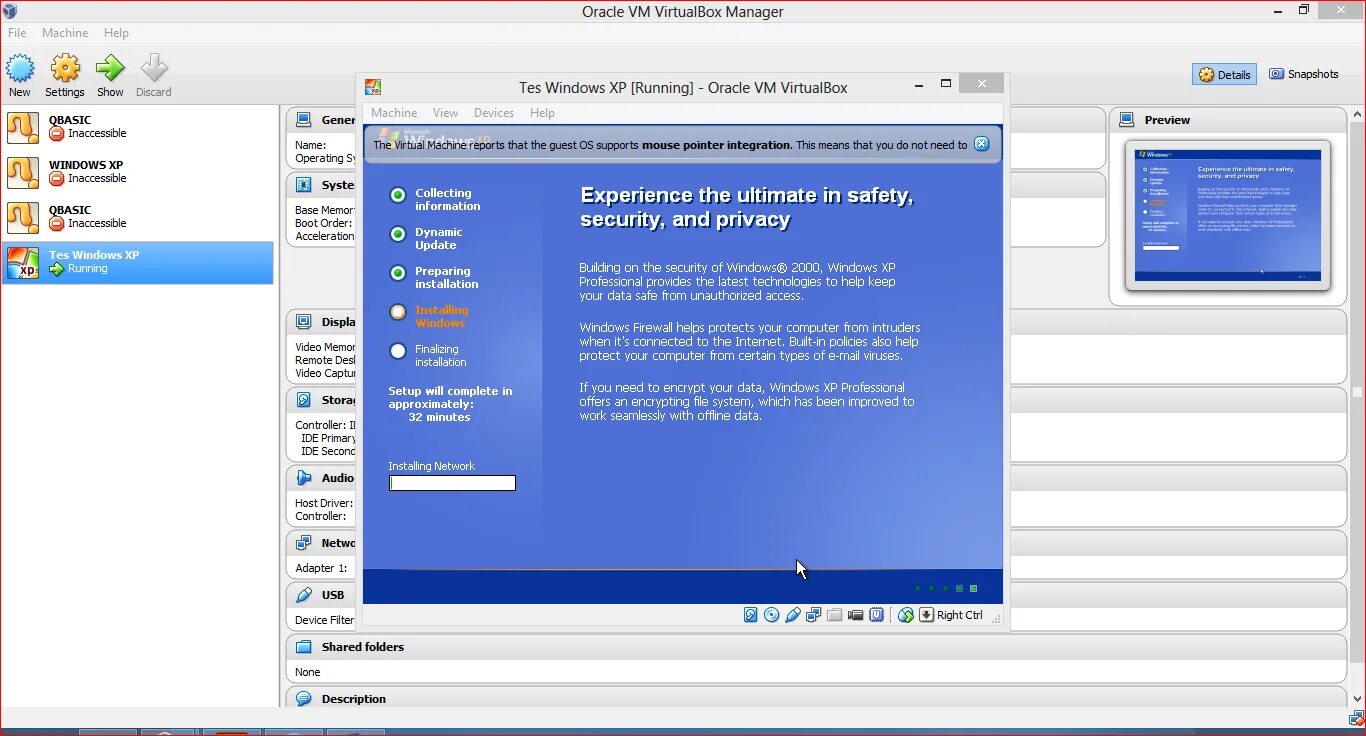This screenshot has width=1366, height=736.
Task: Click the Preview section monitor icon
Action: (1127, 120)
